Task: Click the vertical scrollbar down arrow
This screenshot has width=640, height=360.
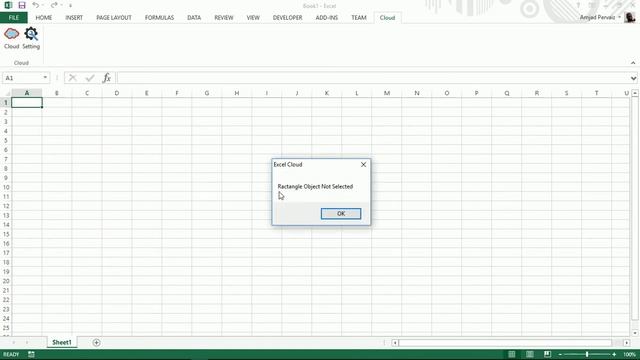Action: tap(635, 333)
